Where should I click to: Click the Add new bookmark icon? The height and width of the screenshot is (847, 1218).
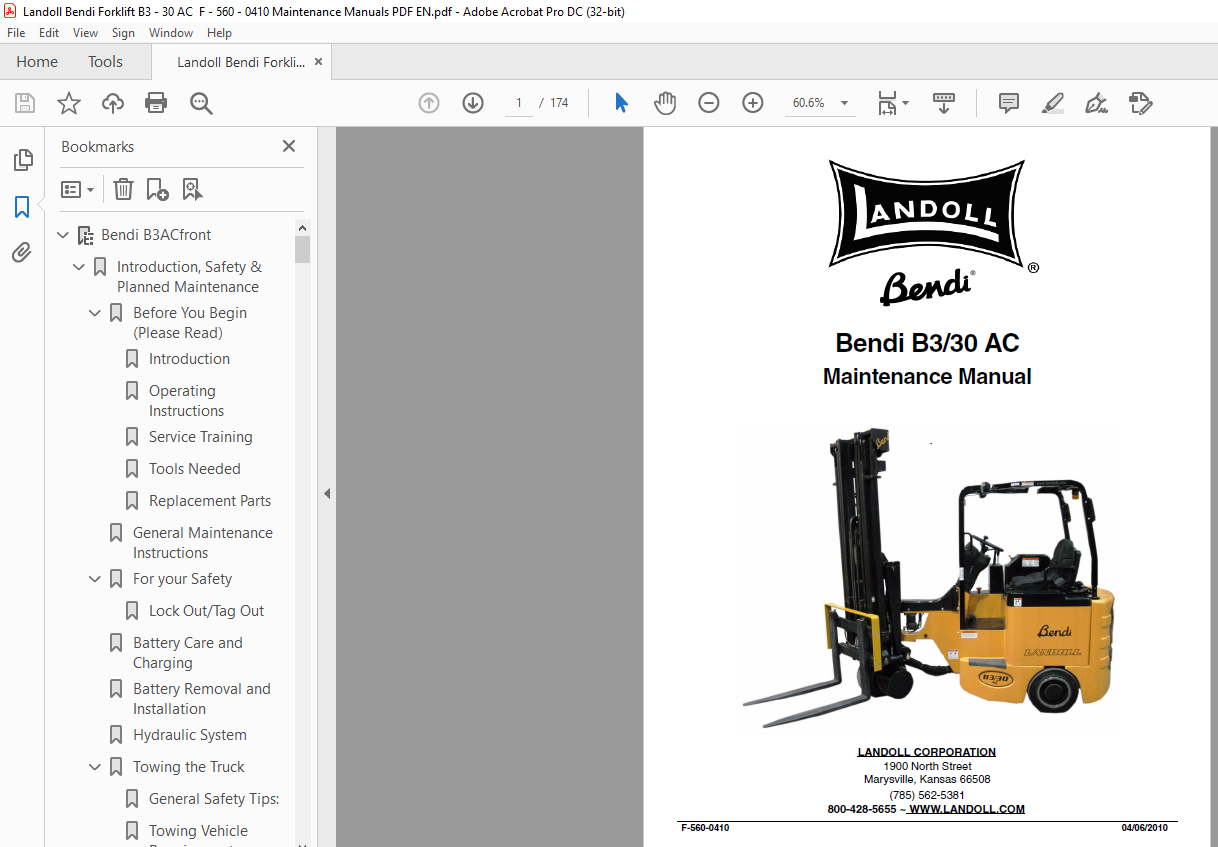[158, 189]
